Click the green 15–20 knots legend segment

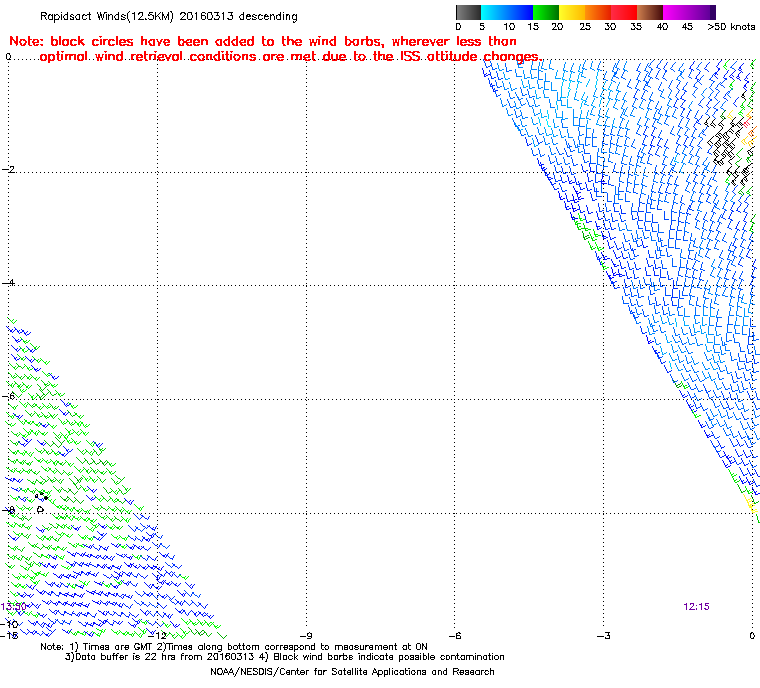(546, 12)
